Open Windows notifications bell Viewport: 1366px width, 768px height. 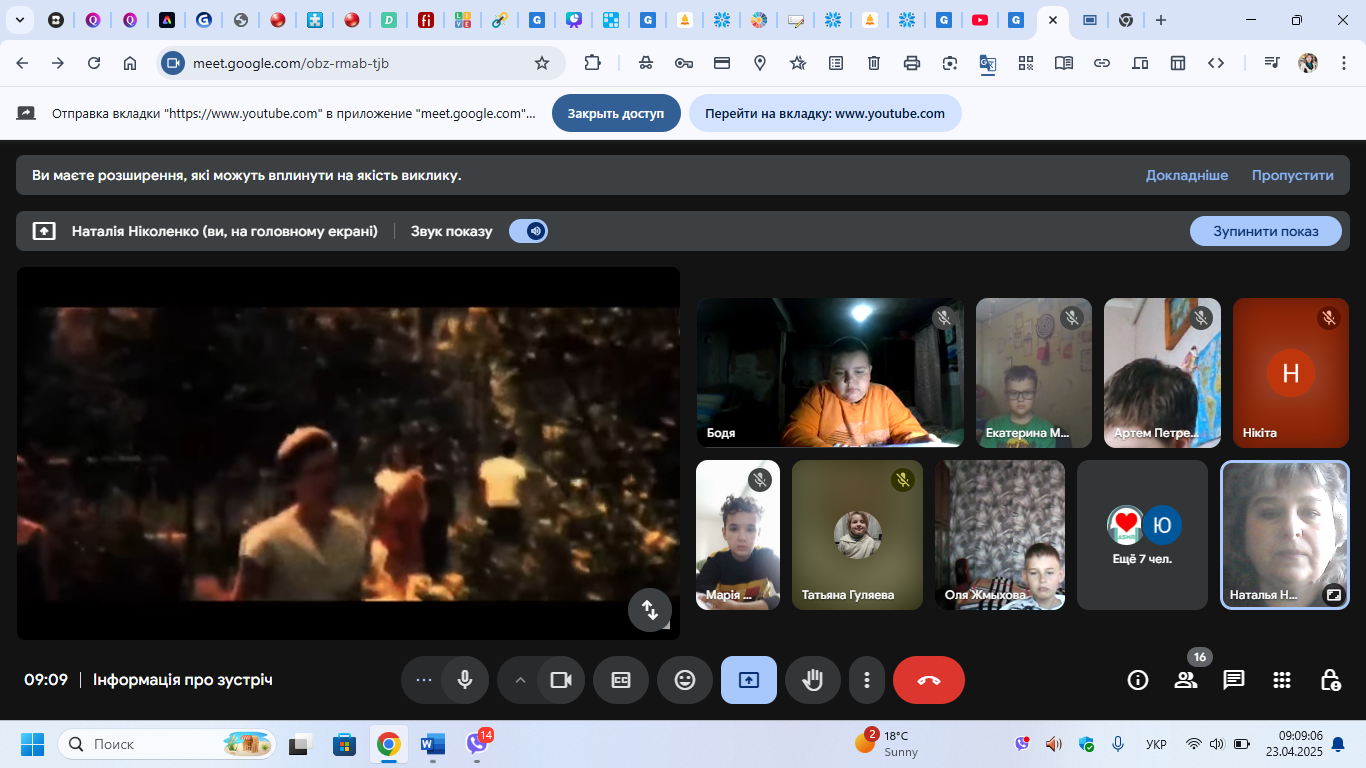click(x=1338, y=745)
